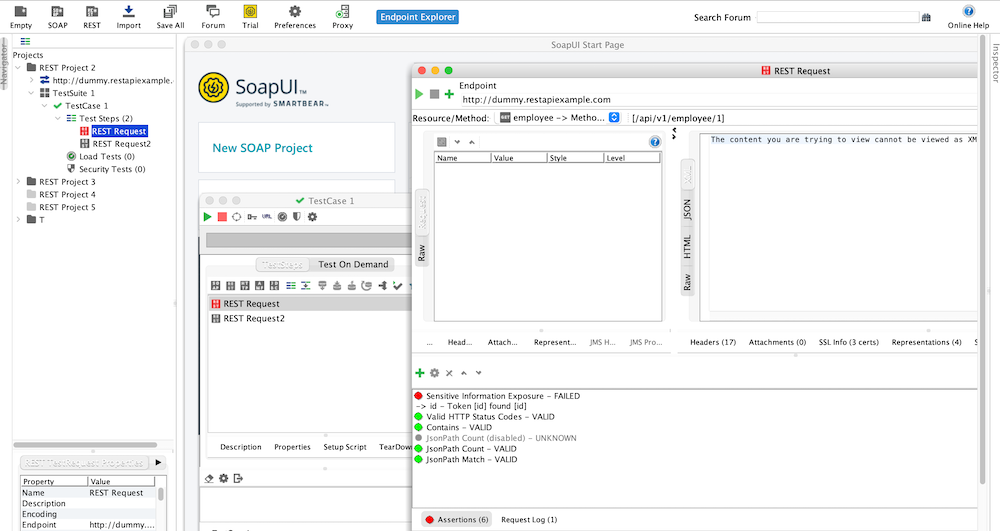
Task: Select JsonPath Match - VALID assertion
Action: pyautogui.click(x=471, y=459)
